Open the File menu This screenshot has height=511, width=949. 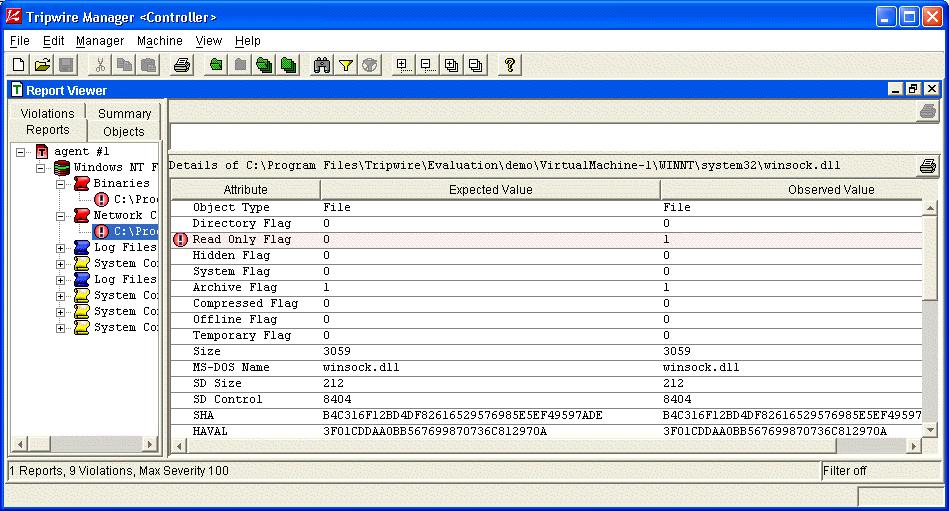[20, 41]
